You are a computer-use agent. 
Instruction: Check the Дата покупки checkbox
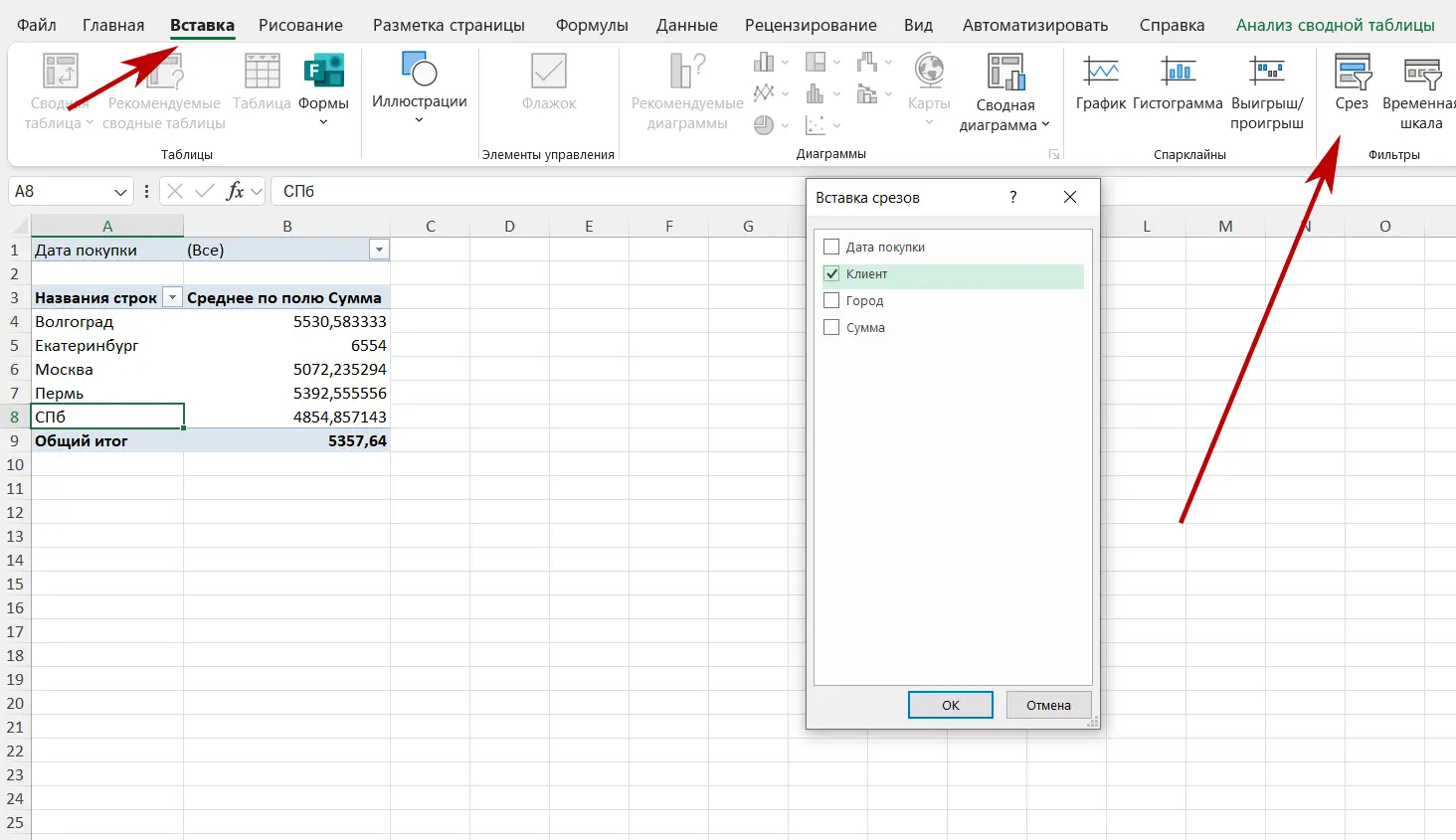coord(831,248)
